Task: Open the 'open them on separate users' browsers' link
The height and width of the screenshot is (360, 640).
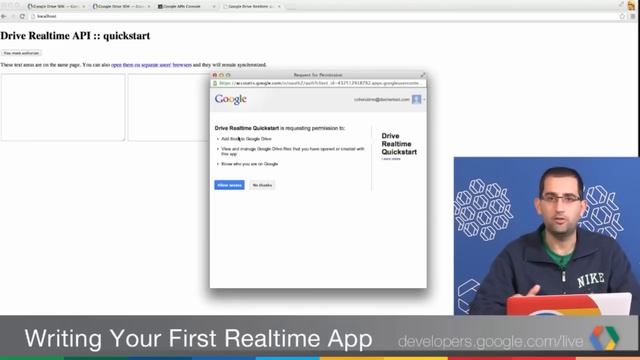Action: (x=151, y=65)
